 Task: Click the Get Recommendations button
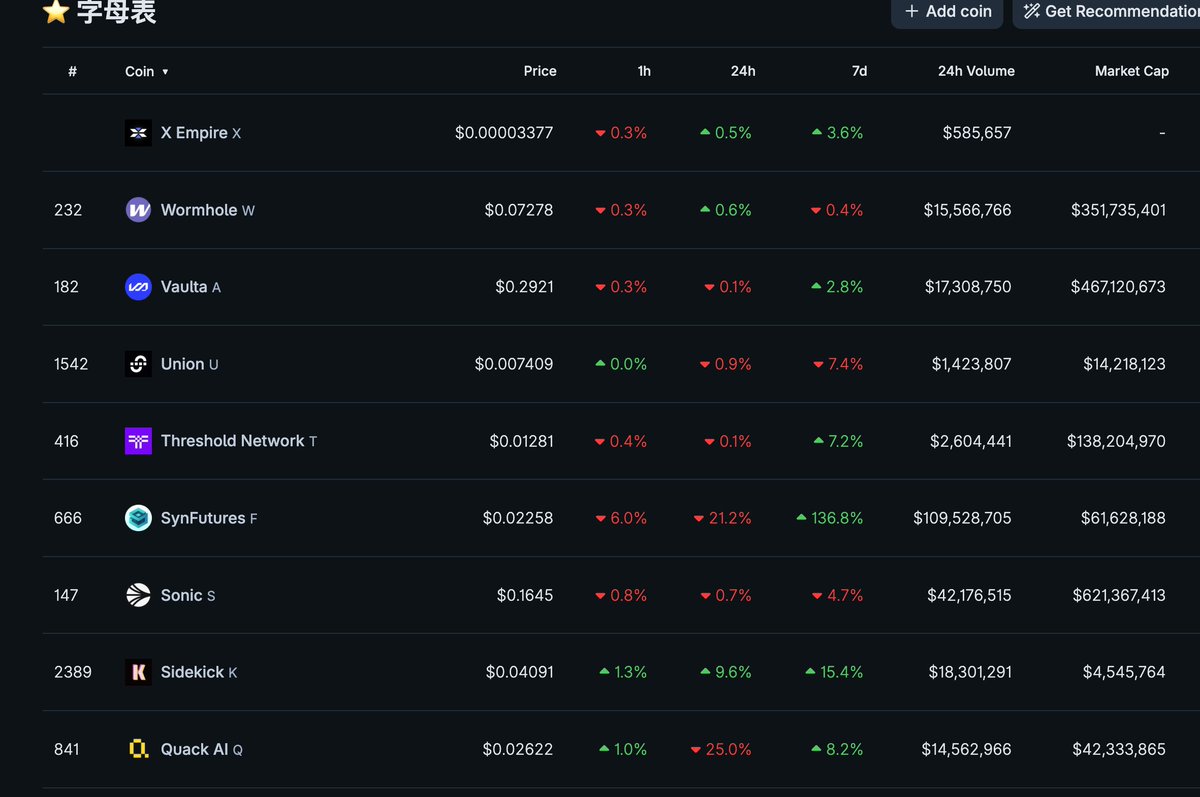[1110, 12]
